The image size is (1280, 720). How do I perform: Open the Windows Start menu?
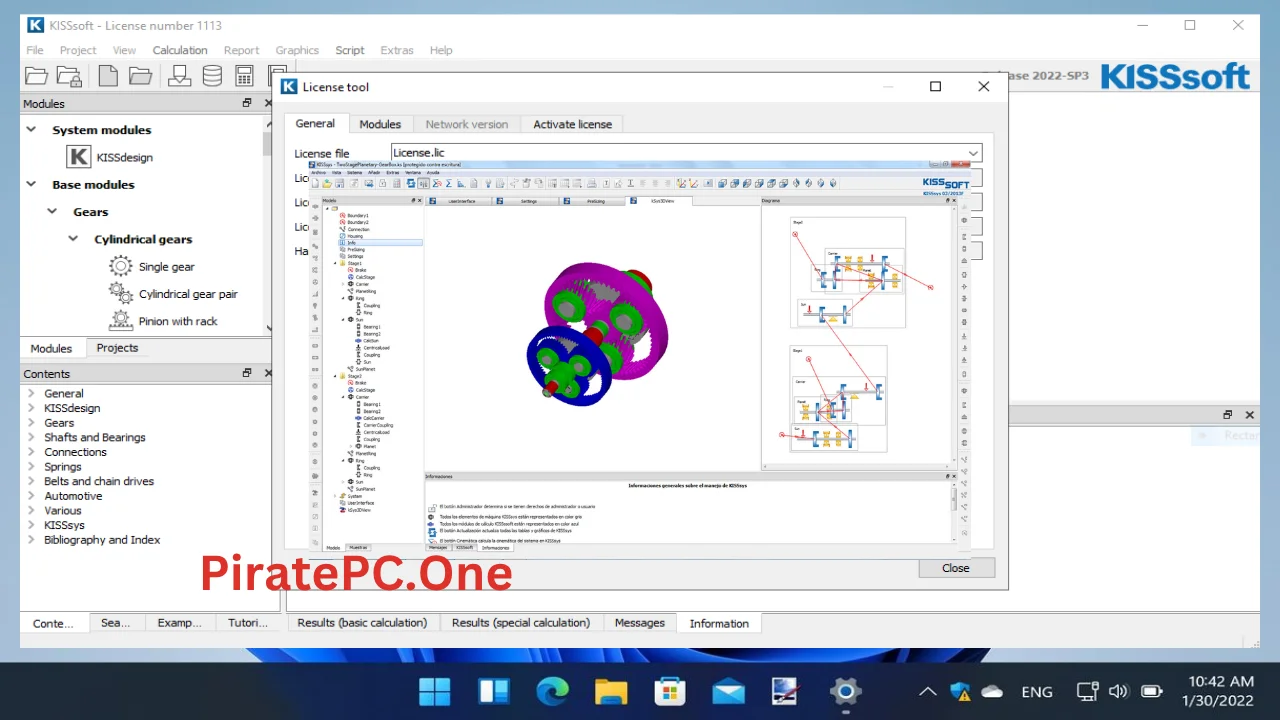coord(435,691)
